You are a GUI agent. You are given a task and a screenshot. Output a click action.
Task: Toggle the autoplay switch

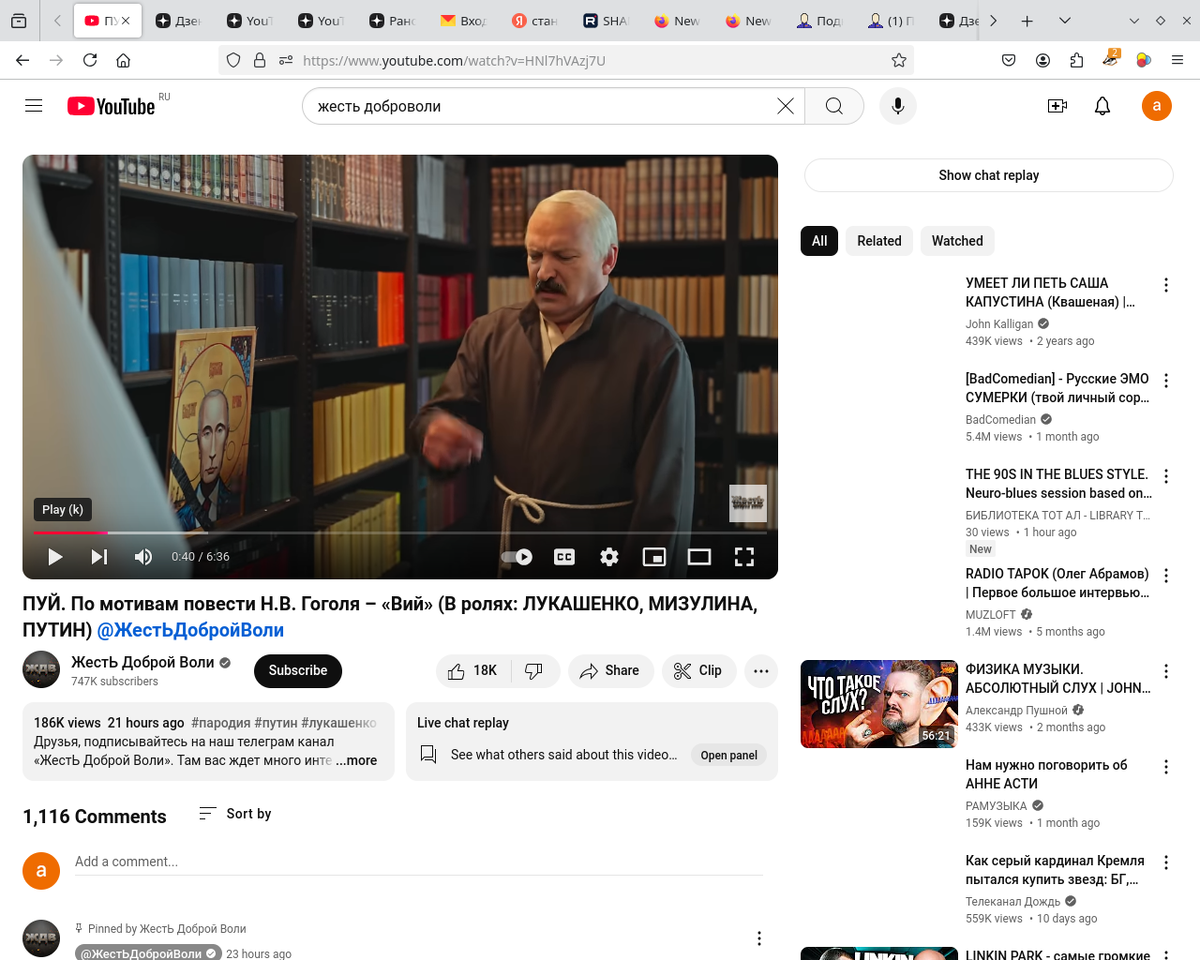click(517, 557)
